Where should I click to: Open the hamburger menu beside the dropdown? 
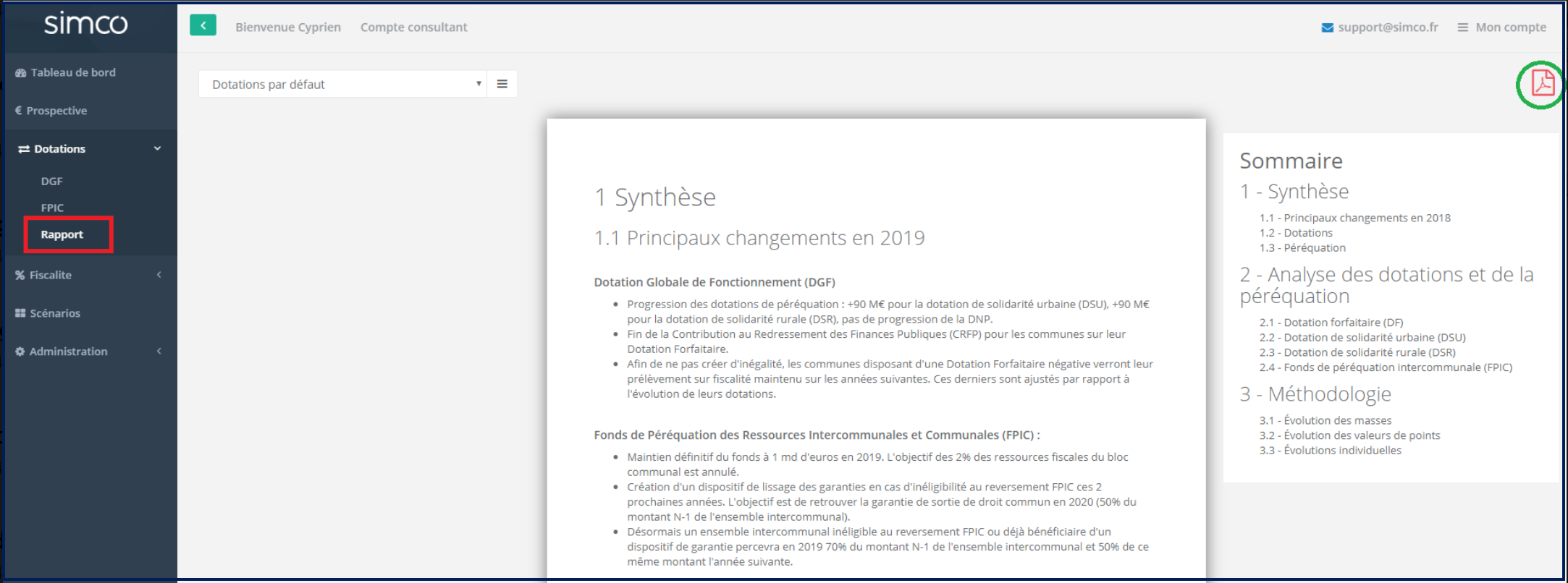[x=502, y=84]
